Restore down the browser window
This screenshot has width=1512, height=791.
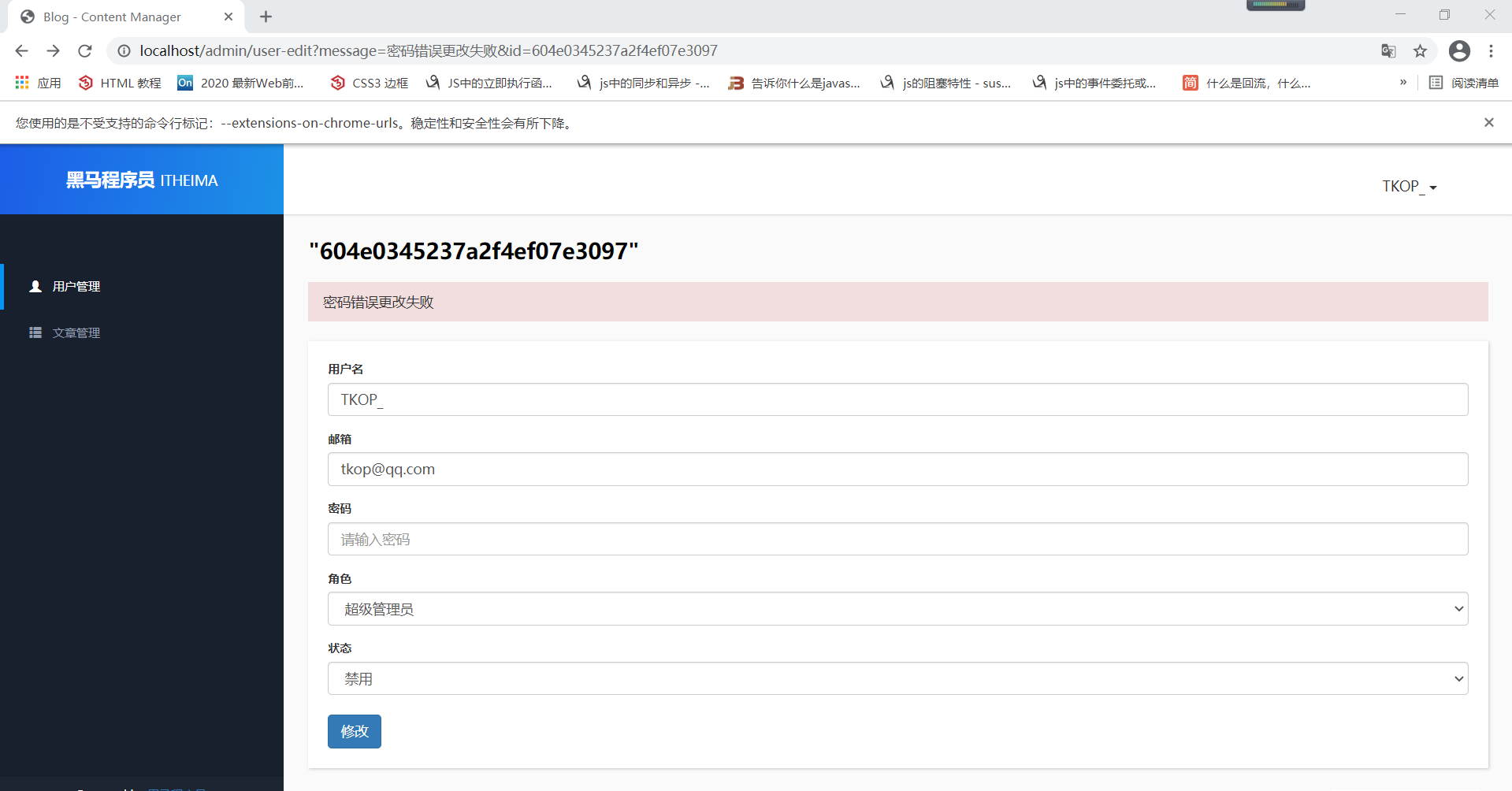click(x=1444, y=14)
